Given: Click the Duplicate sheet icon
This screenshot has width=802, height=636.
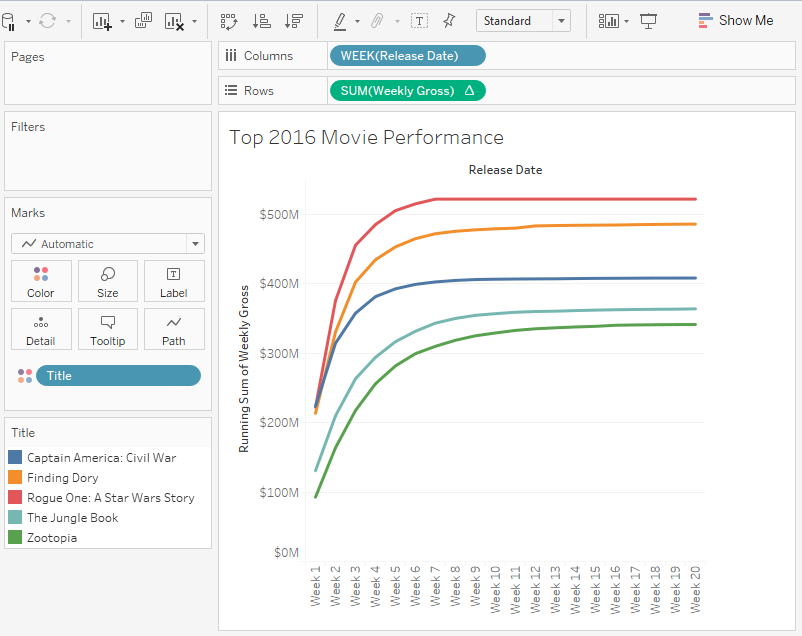Looking at the screenshot, I should 143,21.
